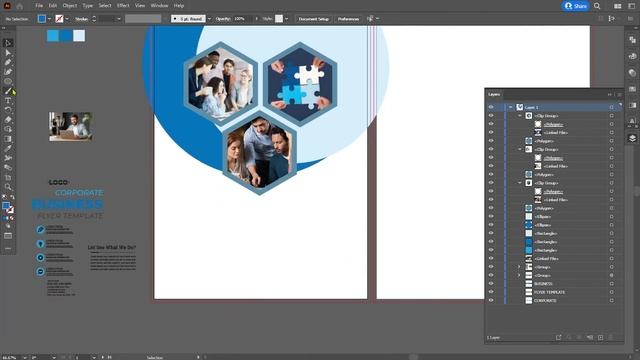The height and width of the screenshot is (360, 640).
Task: Hide the CORPORATE text layer
Action: pyautogui.click(x=491, y=300)
